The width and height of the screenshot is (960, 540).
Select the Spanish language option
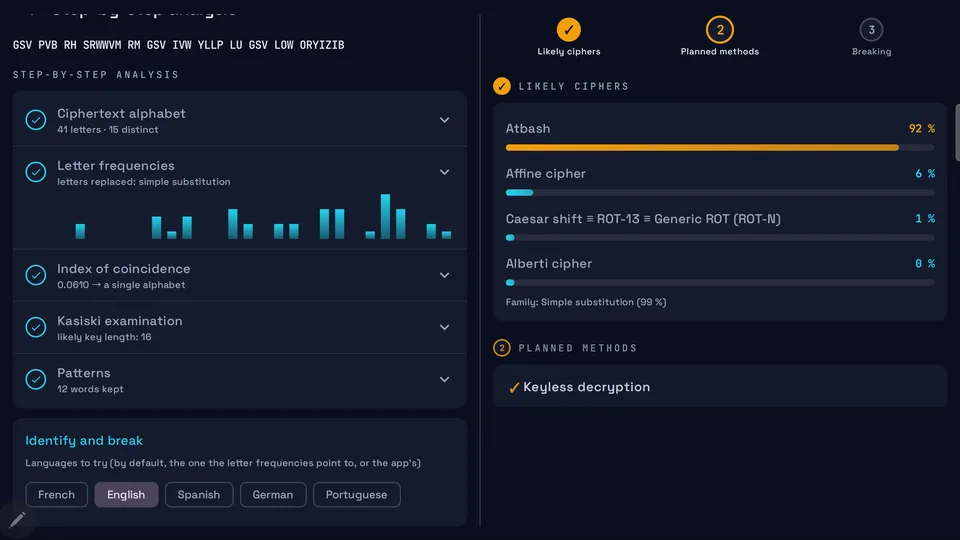coord(199,495)
